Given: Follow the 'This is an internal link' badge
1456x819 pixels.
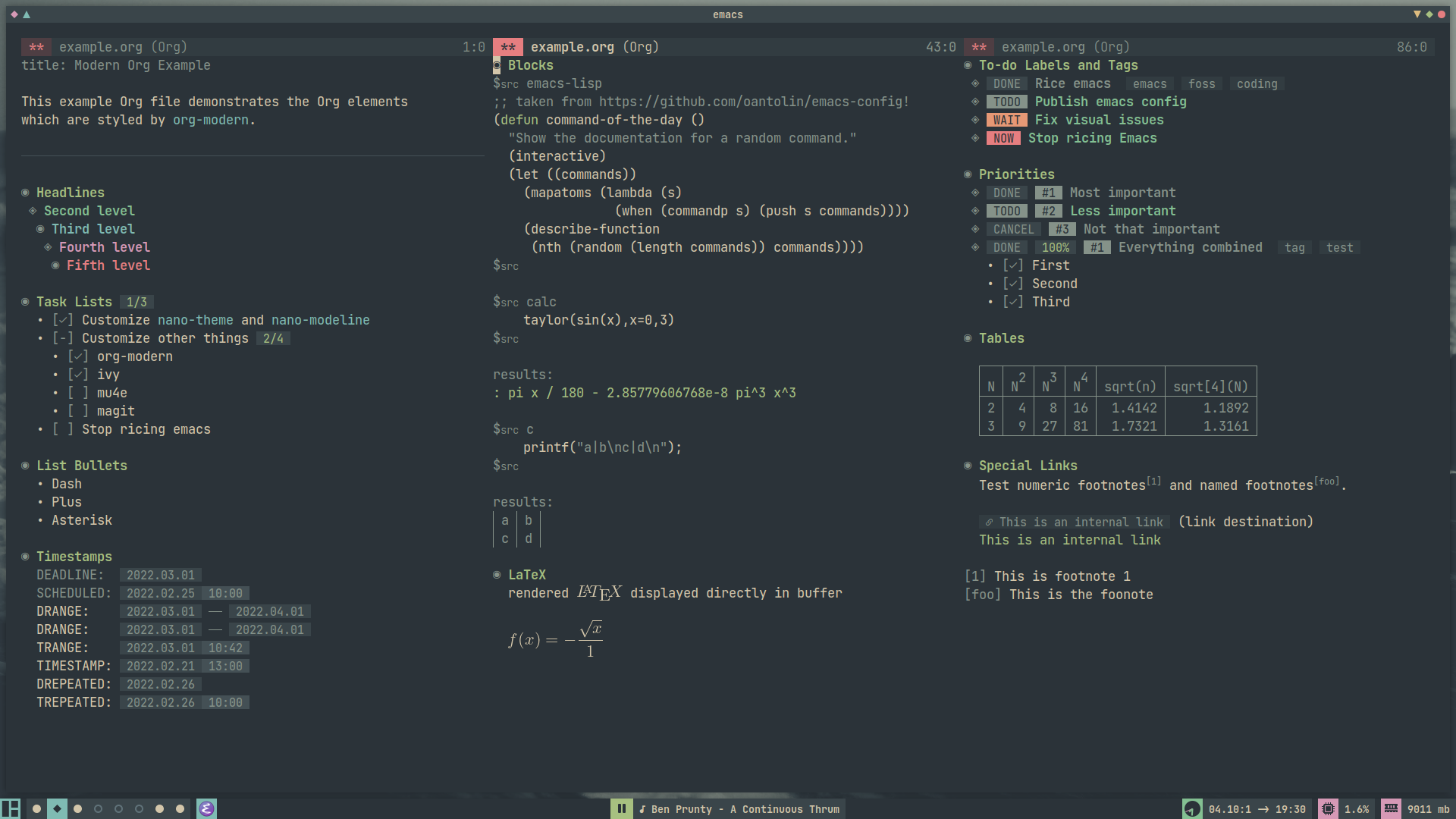Looking at the screenshot, I should click(1075, 522).
